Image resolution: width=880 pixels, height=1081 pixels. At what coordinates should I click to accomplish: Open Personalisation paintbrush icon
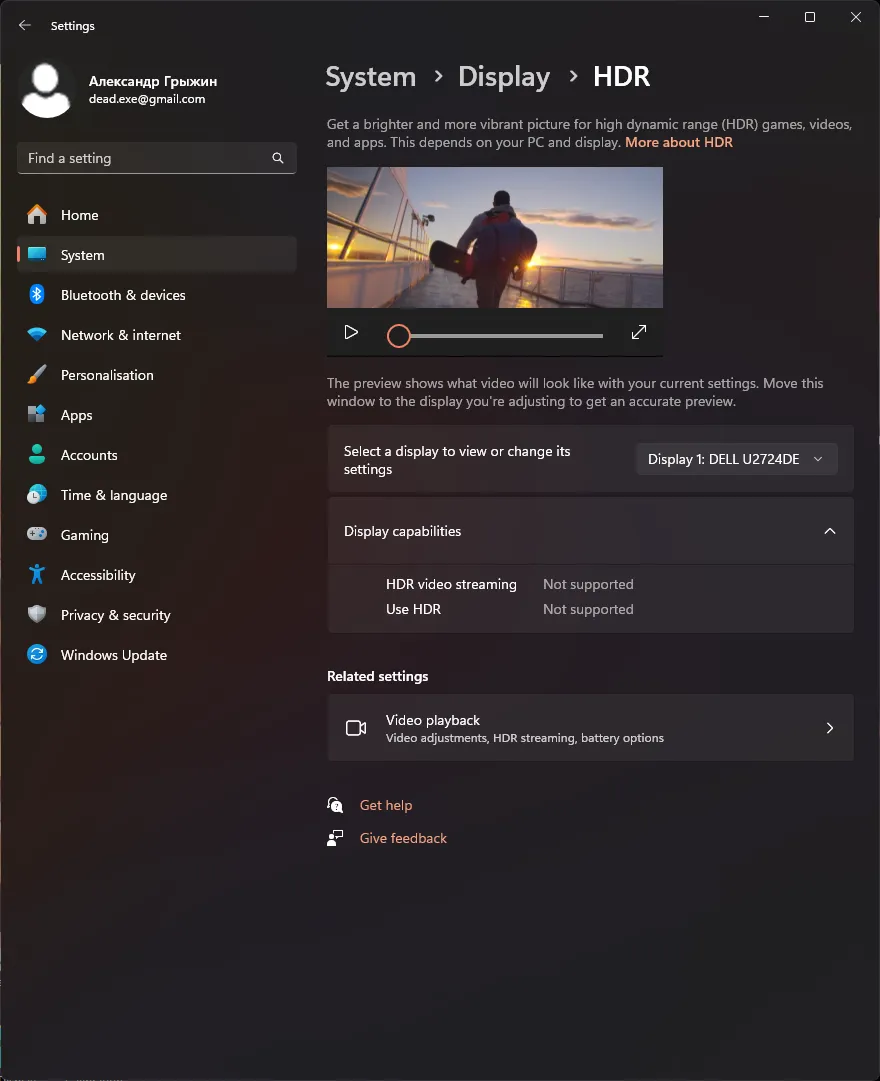click(x=37, y=375)
